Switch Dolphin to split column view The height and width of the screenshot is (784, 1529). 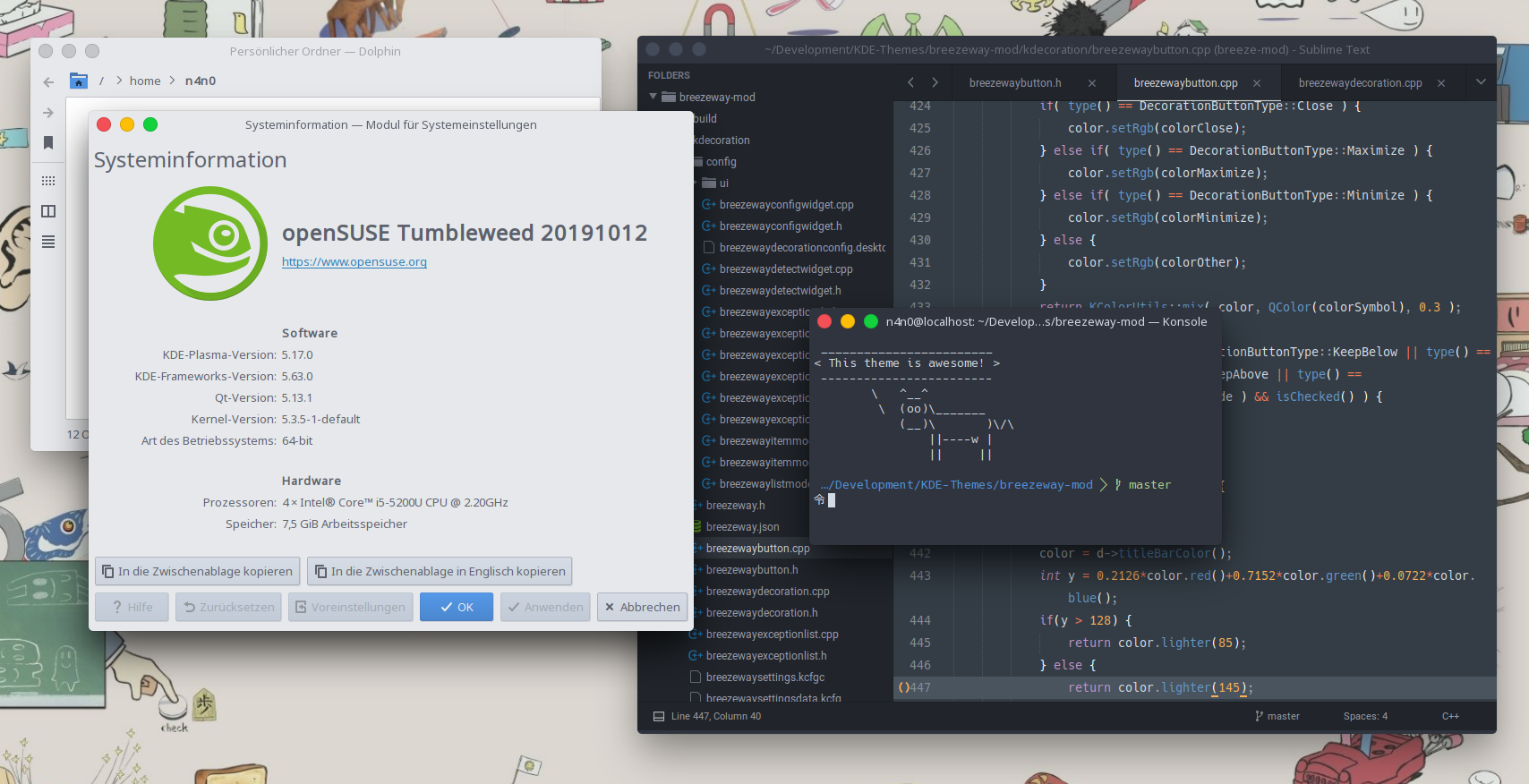pos(48,211)
